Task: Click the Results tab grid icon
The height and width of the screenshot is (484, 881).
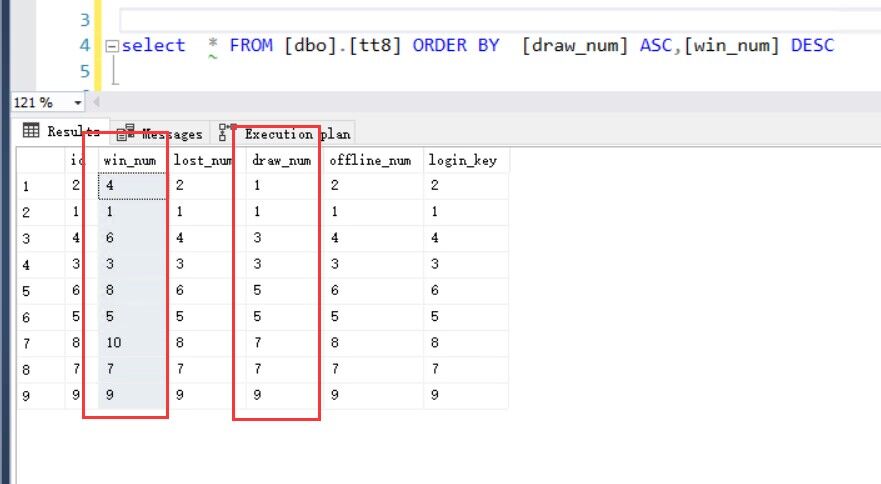Action: click(x=31, y=131)
